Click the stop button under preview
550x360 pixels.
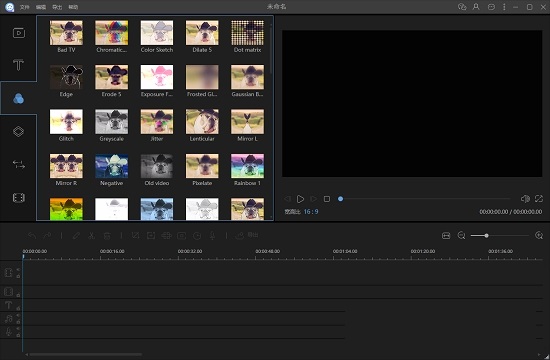click(327, 199)
